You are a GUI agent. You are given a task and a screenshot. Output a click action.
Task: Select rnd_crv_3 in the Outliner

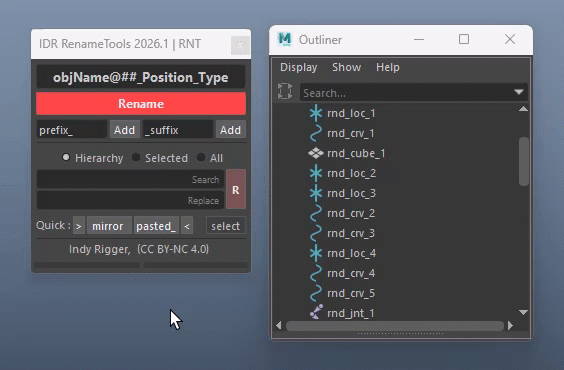click(x=351, y=233)
